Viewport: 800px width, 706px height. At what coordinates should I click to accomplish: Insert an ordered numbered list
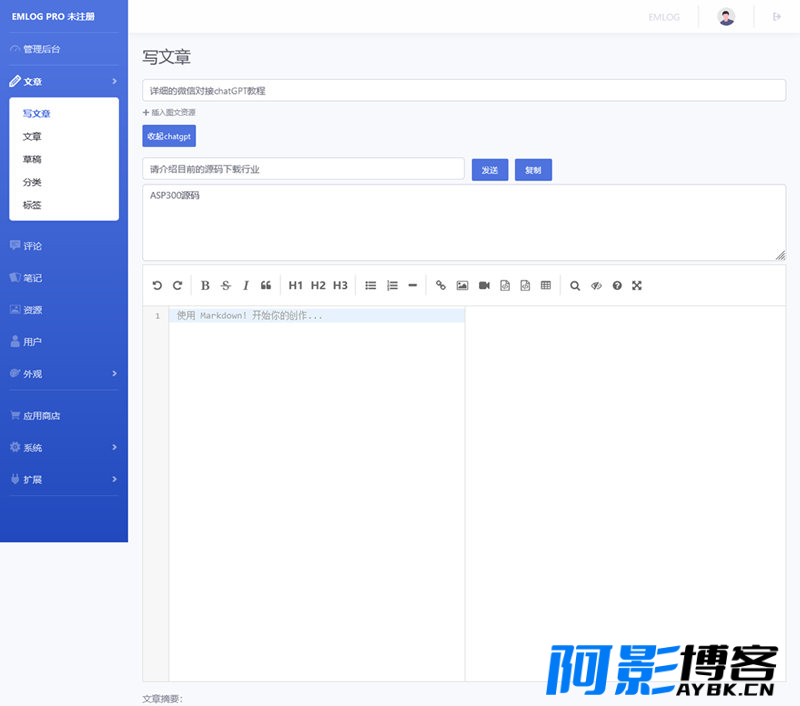tap(392, 286)
